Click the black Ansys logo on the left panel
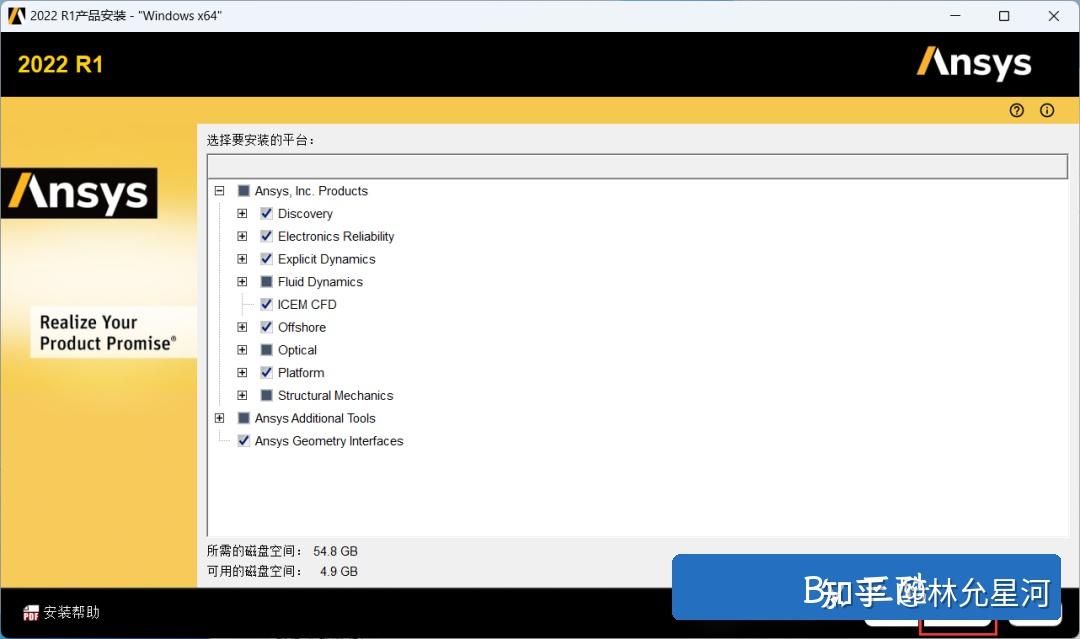 click(x=80, y=193)
